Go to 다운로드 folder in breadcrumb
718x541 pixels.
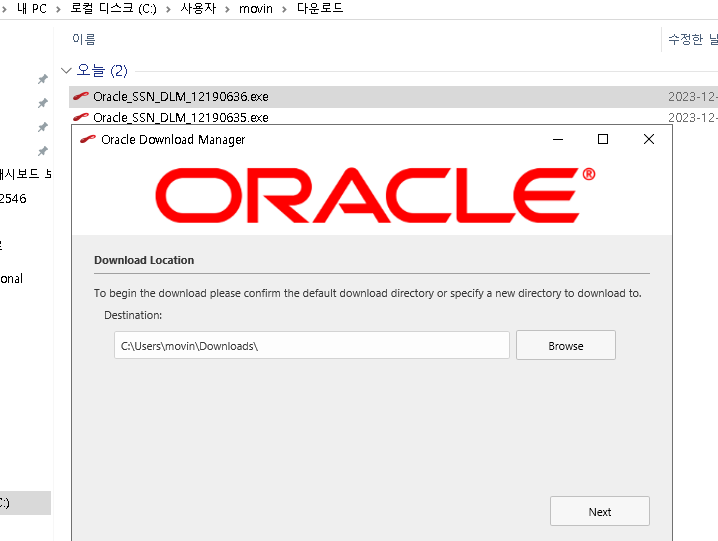pos(320,8)
